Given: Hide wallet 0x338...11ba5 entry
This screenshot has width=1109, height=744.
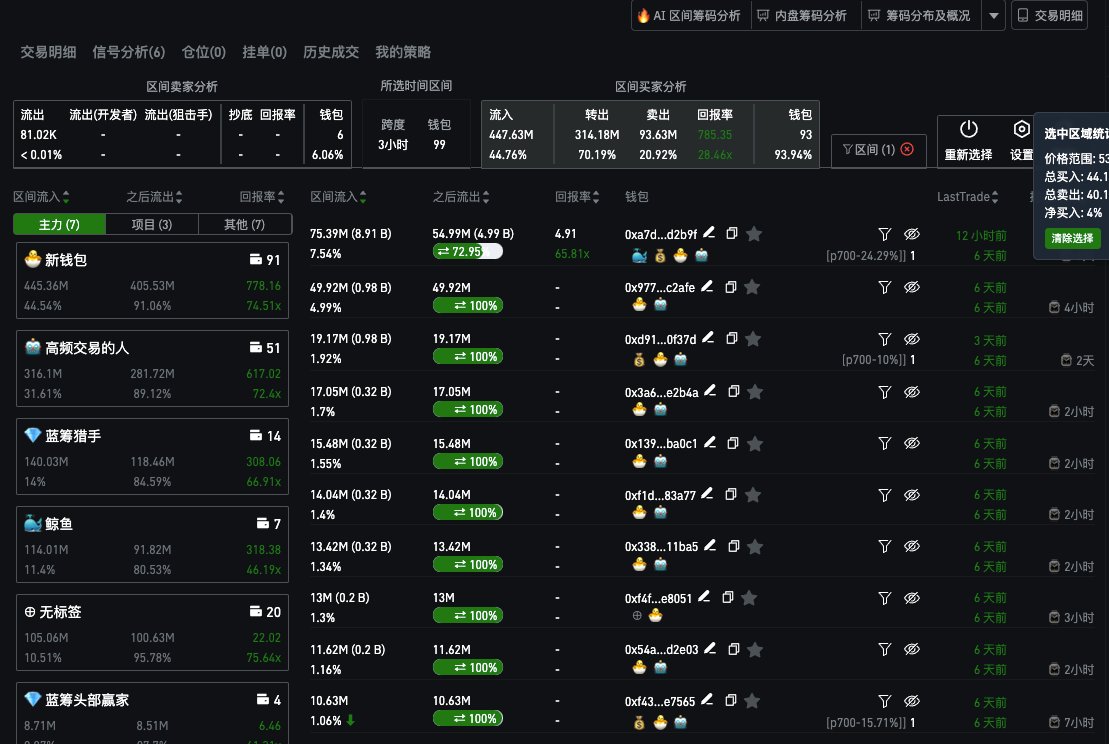Looking at the screenshot, I should (x=912, y=546).
